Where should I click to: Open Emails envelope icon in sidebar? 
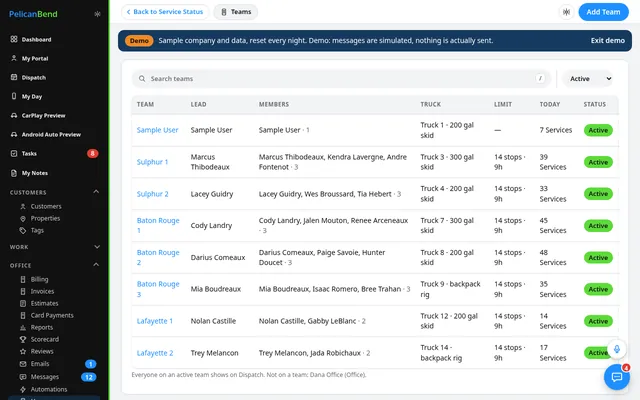point(23,364)
